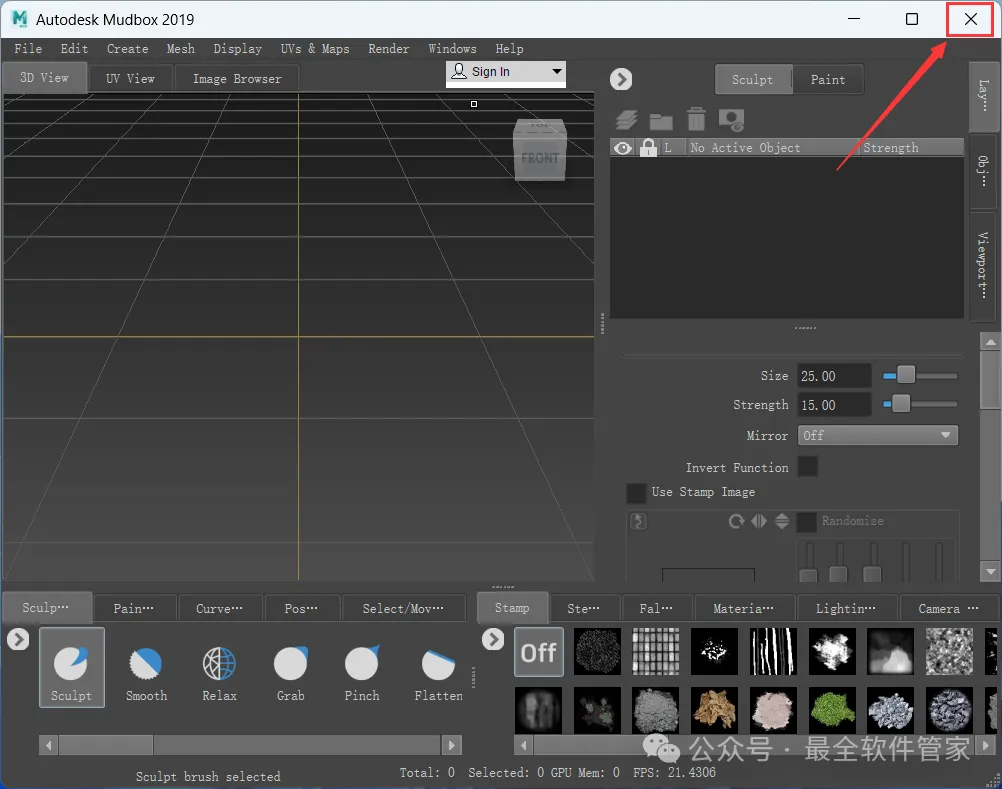Select the dark speckled circle stamp
Screen dimensions: 1002x789
coord(597,652)
